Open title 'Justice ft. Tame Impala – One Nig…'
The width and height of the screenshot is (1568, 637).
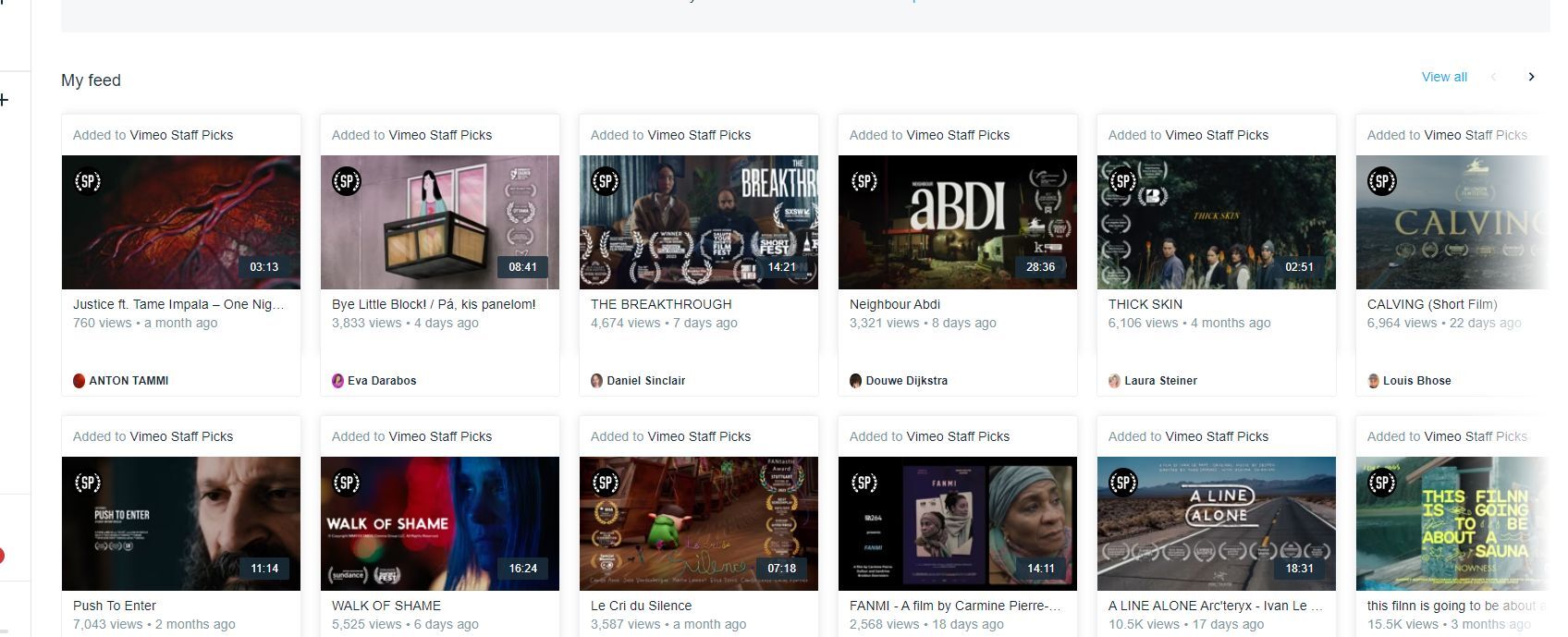(178, 304)
